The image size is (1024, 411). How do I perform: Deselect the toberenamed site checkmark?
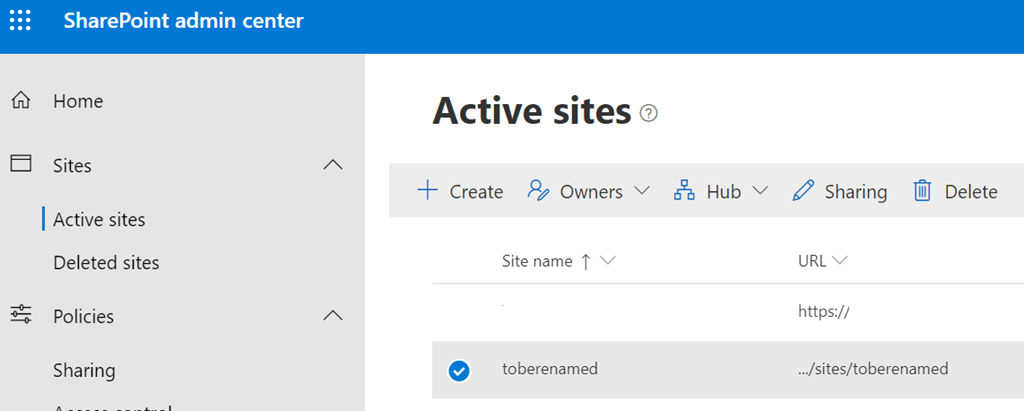[458, 370]
